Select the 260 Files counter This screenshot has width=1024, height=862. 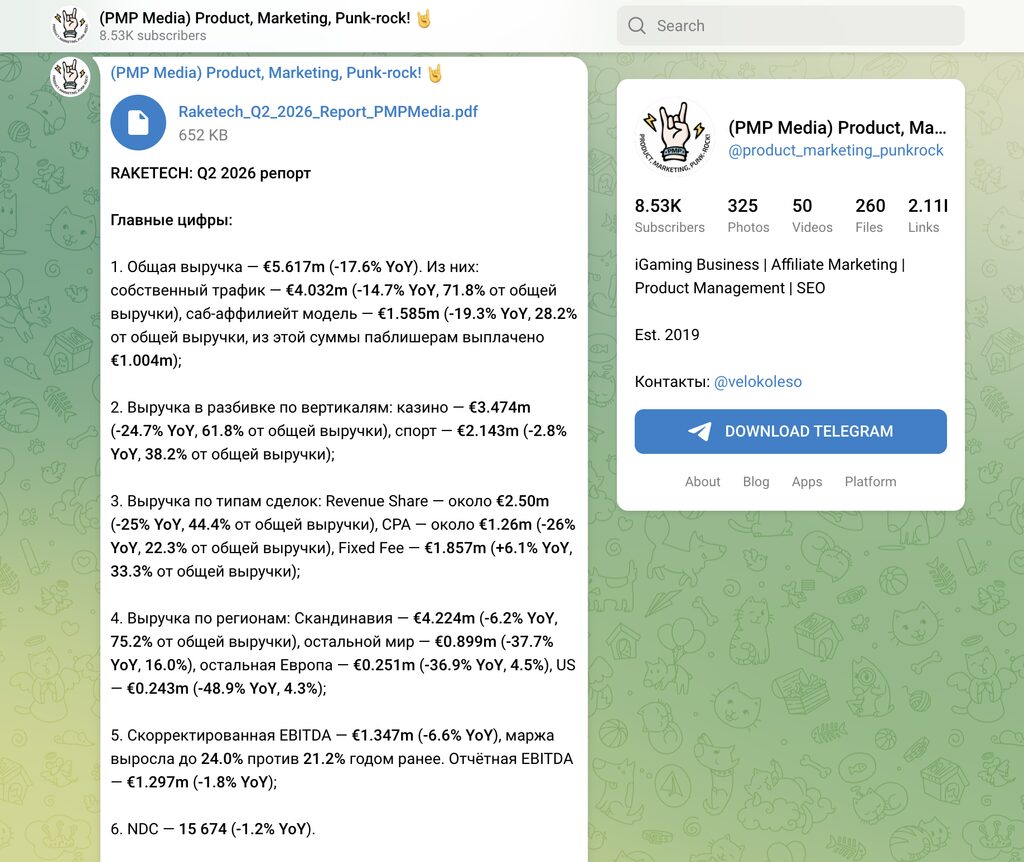point(870,216)
